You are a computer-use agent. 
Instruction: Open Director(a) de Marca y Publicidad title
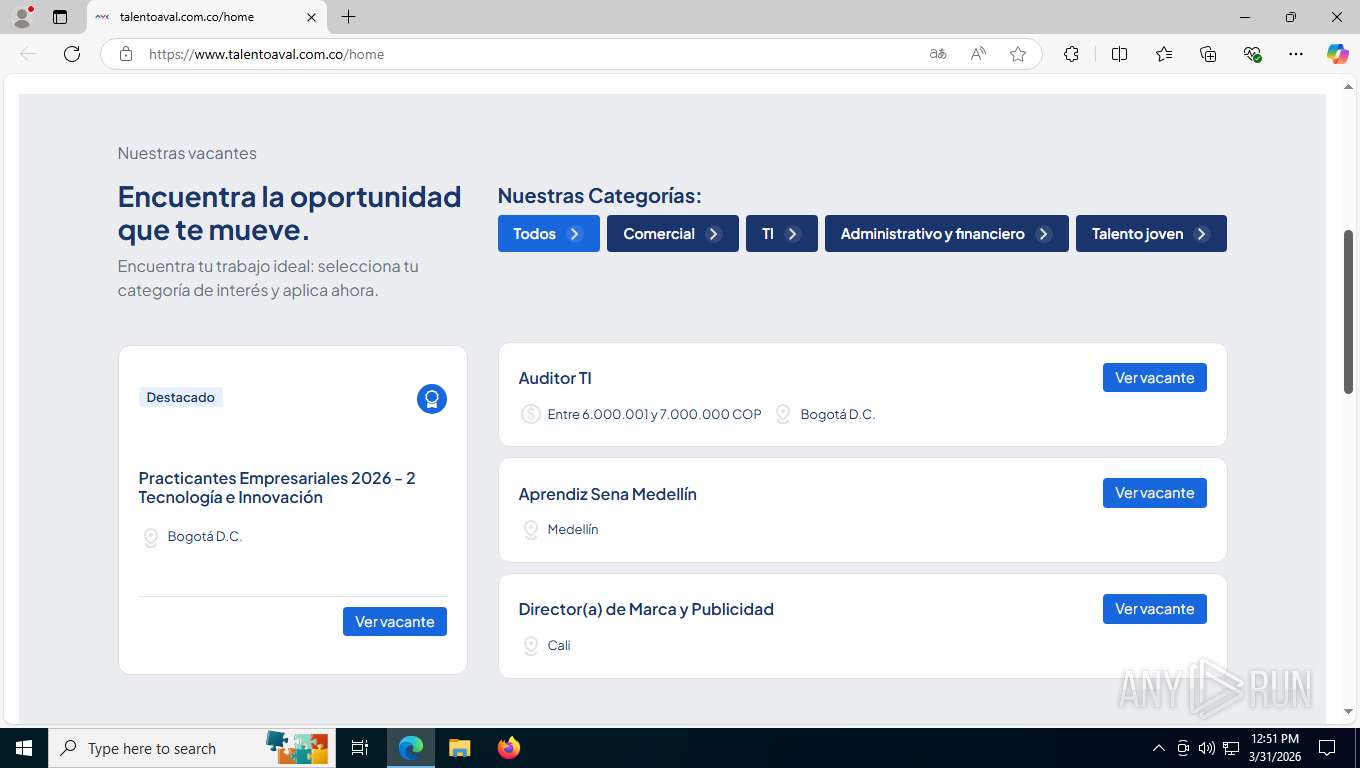[x=646, y=609]
